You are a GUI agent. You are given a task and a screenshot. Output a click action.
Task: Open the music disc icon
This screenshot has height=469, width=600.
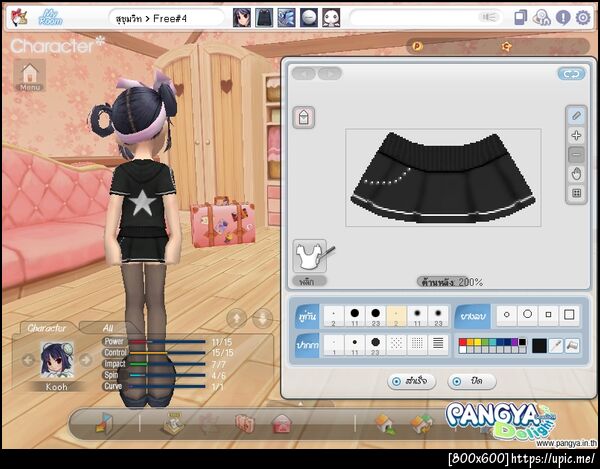[x=541, y=18]
